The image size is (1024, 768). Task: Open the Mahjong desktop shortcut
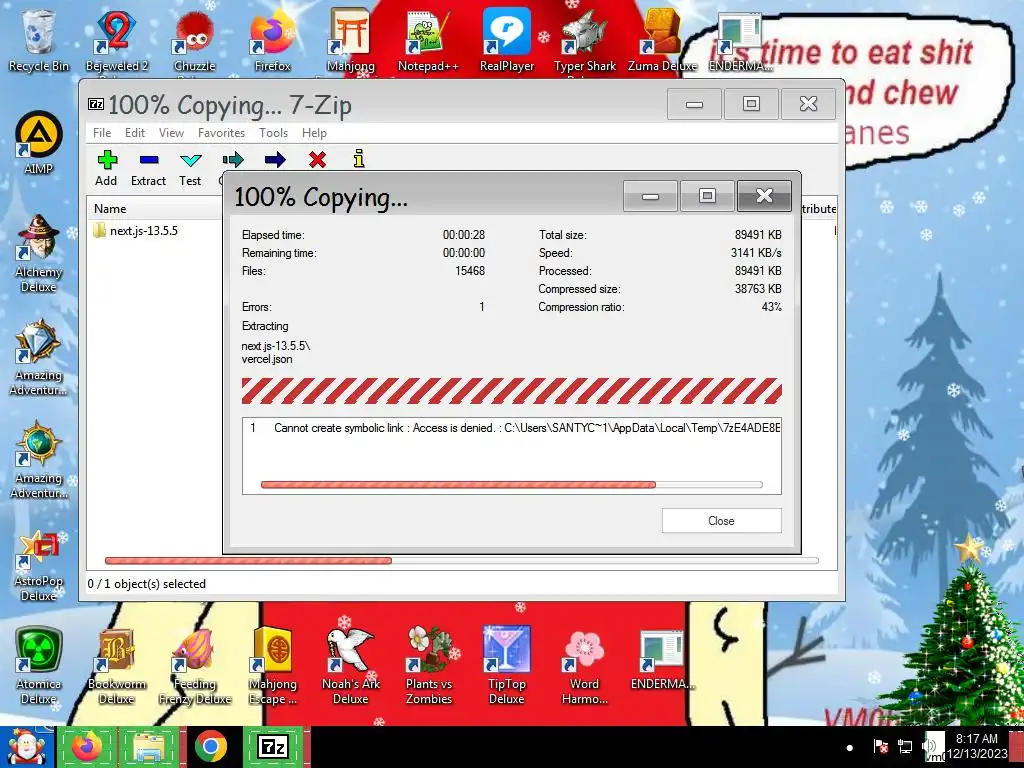pos(351,41)
